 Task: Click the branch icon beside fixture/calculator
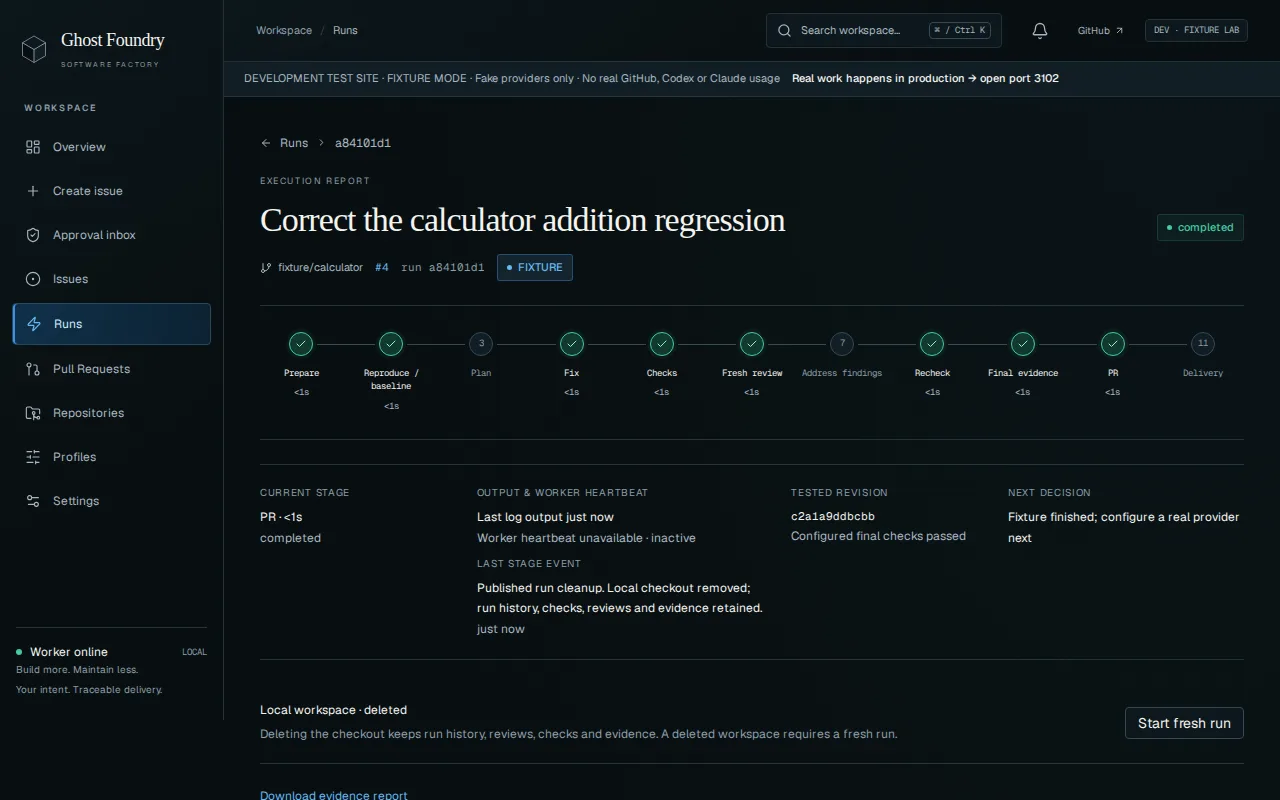266,268
